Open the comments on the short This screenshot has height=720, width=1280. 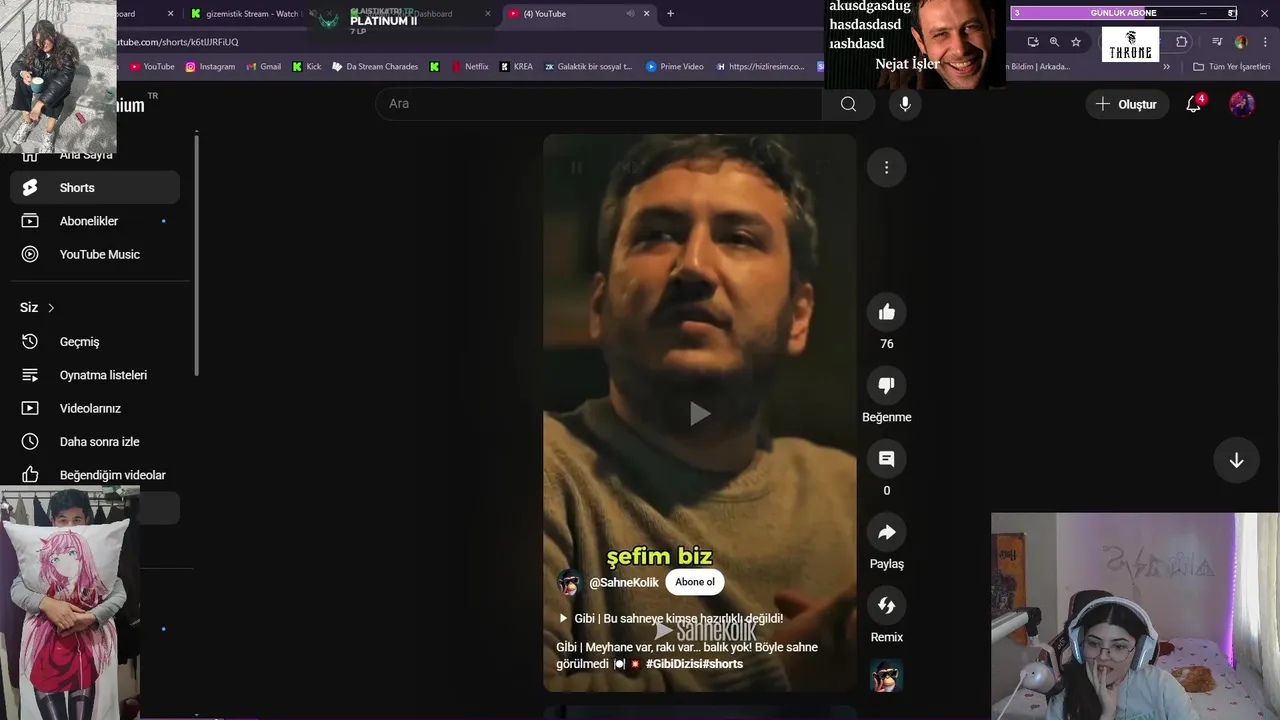click(886, 459)
